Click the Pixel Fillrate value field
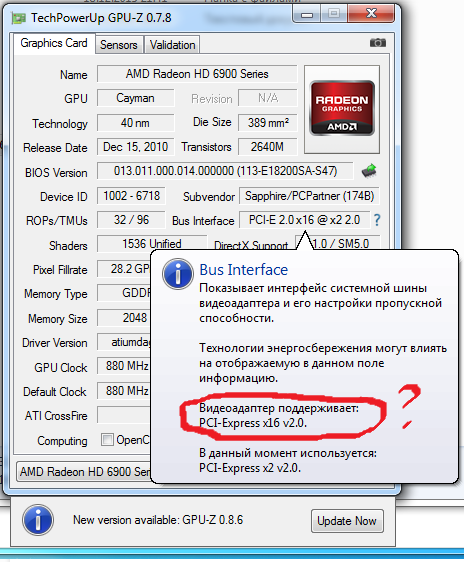This screenshot has width=464, height=562. click(124, 268)
